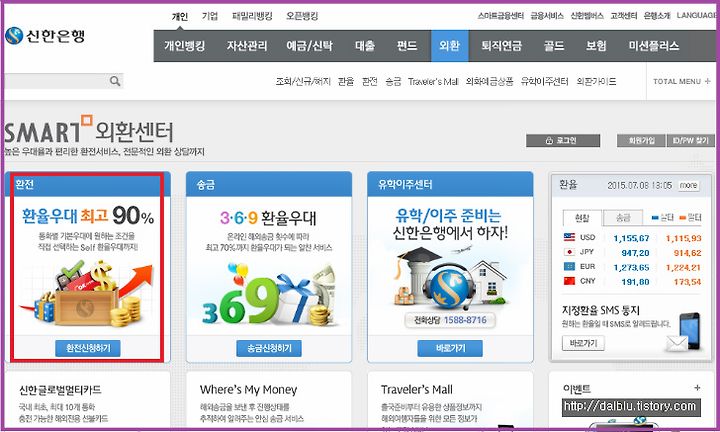This screenshot has height=432, width=720.
Task: Click the 전화상담 1588-8716 label
Action: [450, 320]
